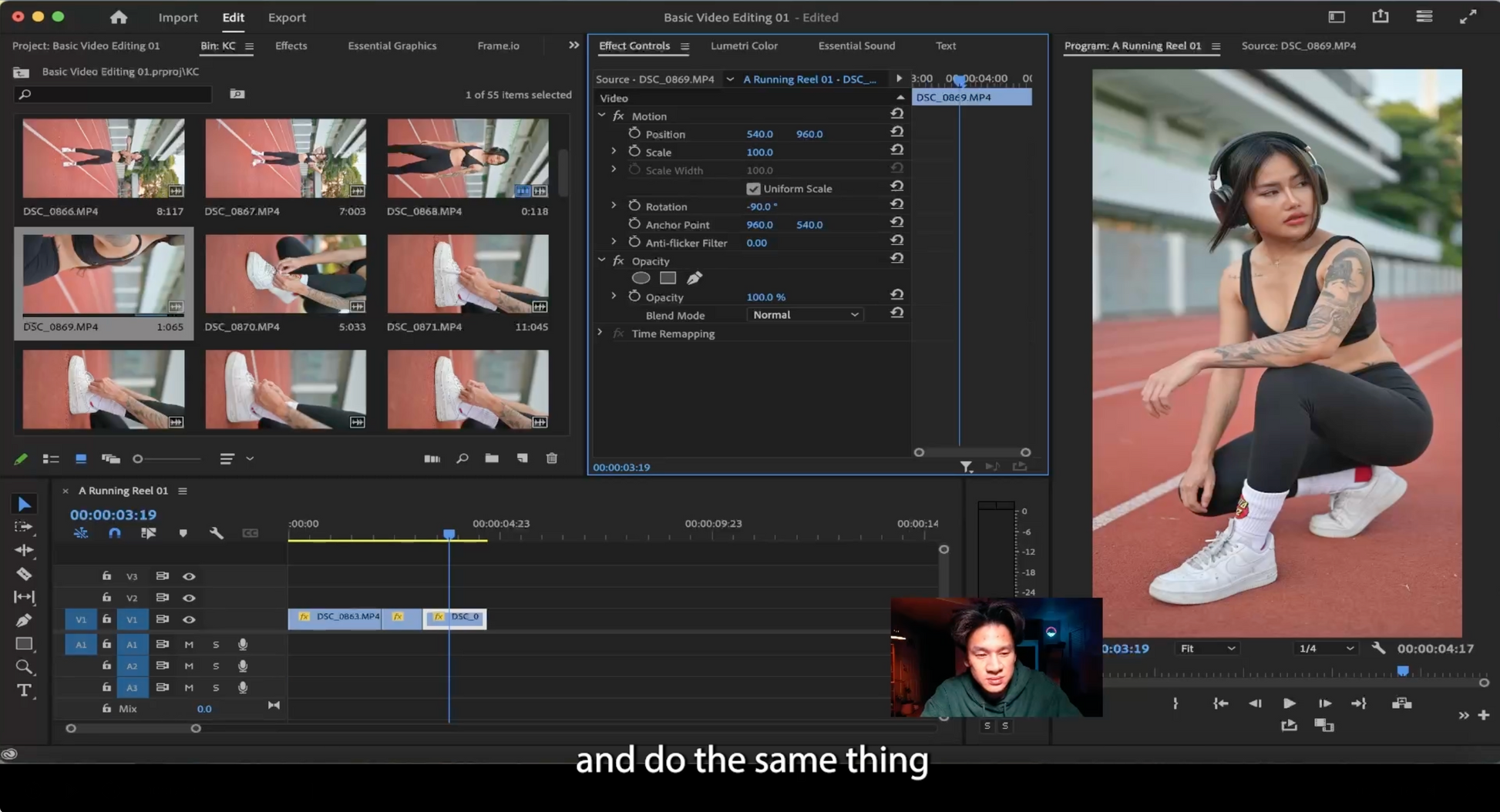Screen dimensions: 1500x812
Task: Choose the Pen tool in timeline toolbox
Action: click(x=24, y=620)
